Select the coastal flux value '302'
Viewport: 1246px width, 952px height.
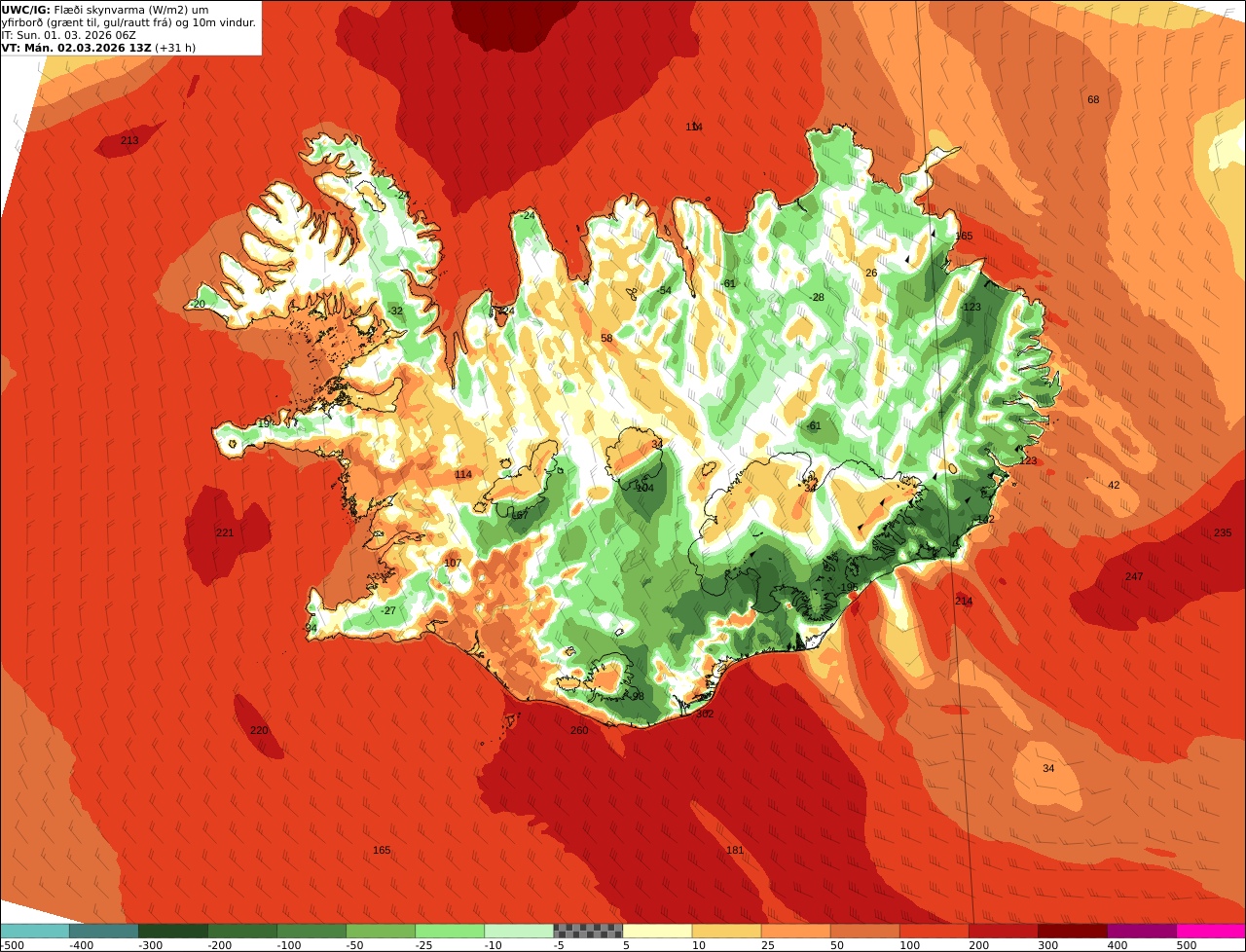coord(705,714)
